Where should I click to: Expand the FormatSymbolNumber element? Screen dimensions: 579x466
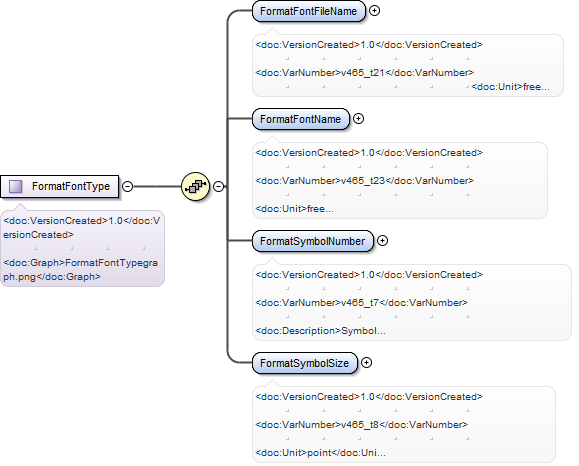(x=383, y=241)
